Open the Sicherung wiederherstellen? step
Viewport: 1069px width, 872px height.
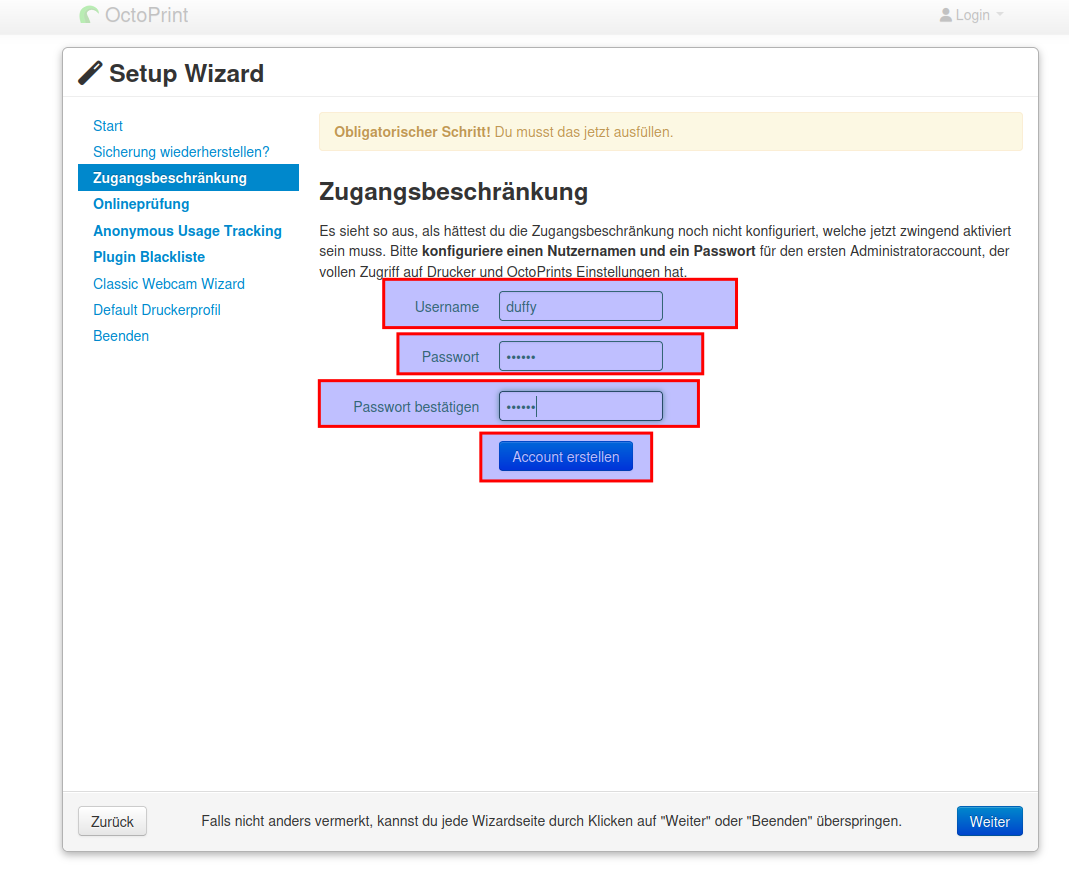coord(181,152)
